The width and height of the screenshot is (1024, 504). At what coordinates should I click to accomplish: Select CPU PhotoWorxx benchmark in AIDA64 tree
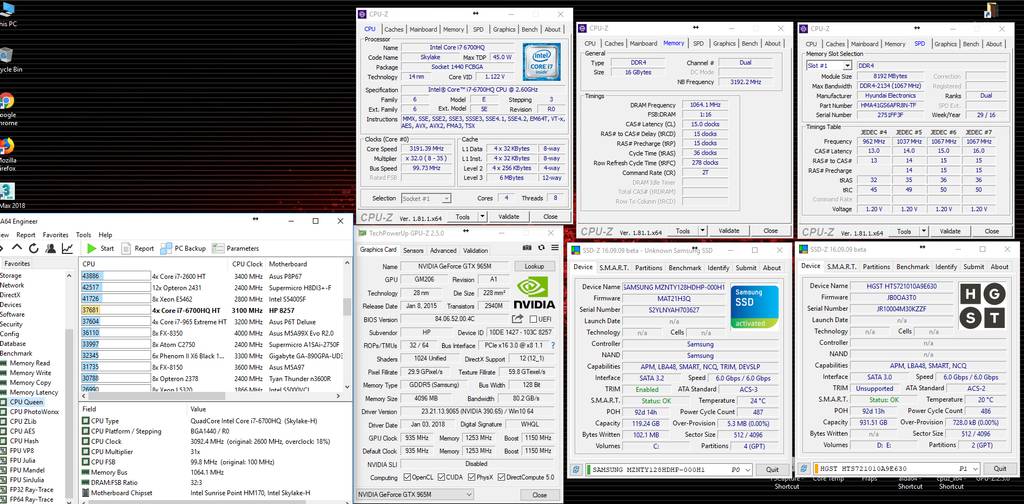(34, 412)
